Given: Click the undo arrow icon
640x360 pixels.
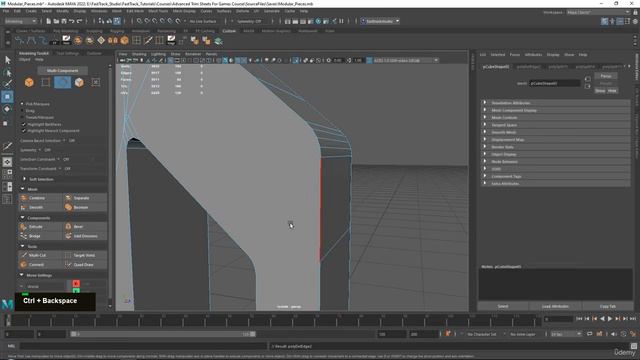Looking at the screenshot, I should [x=72, y=21].
